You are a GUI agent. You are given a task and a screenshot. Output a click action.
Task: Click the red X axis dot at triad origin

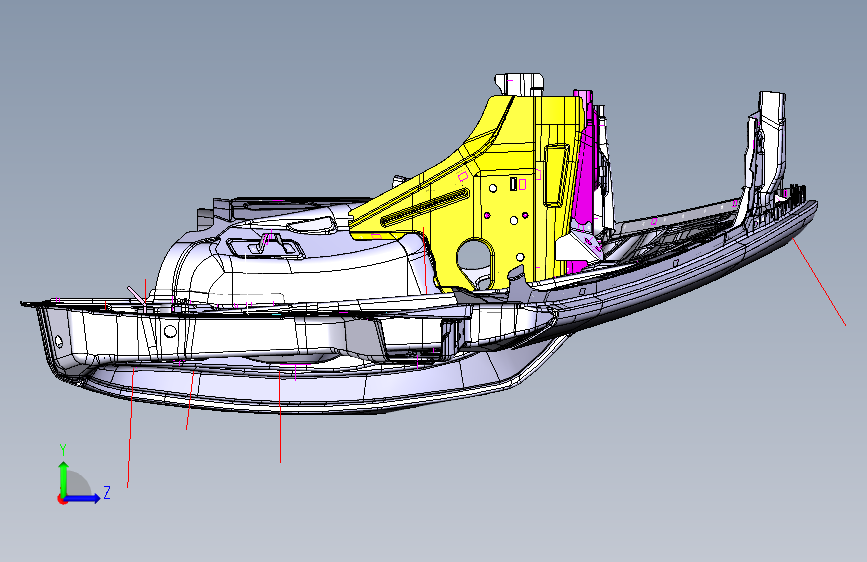coord(61,499)
